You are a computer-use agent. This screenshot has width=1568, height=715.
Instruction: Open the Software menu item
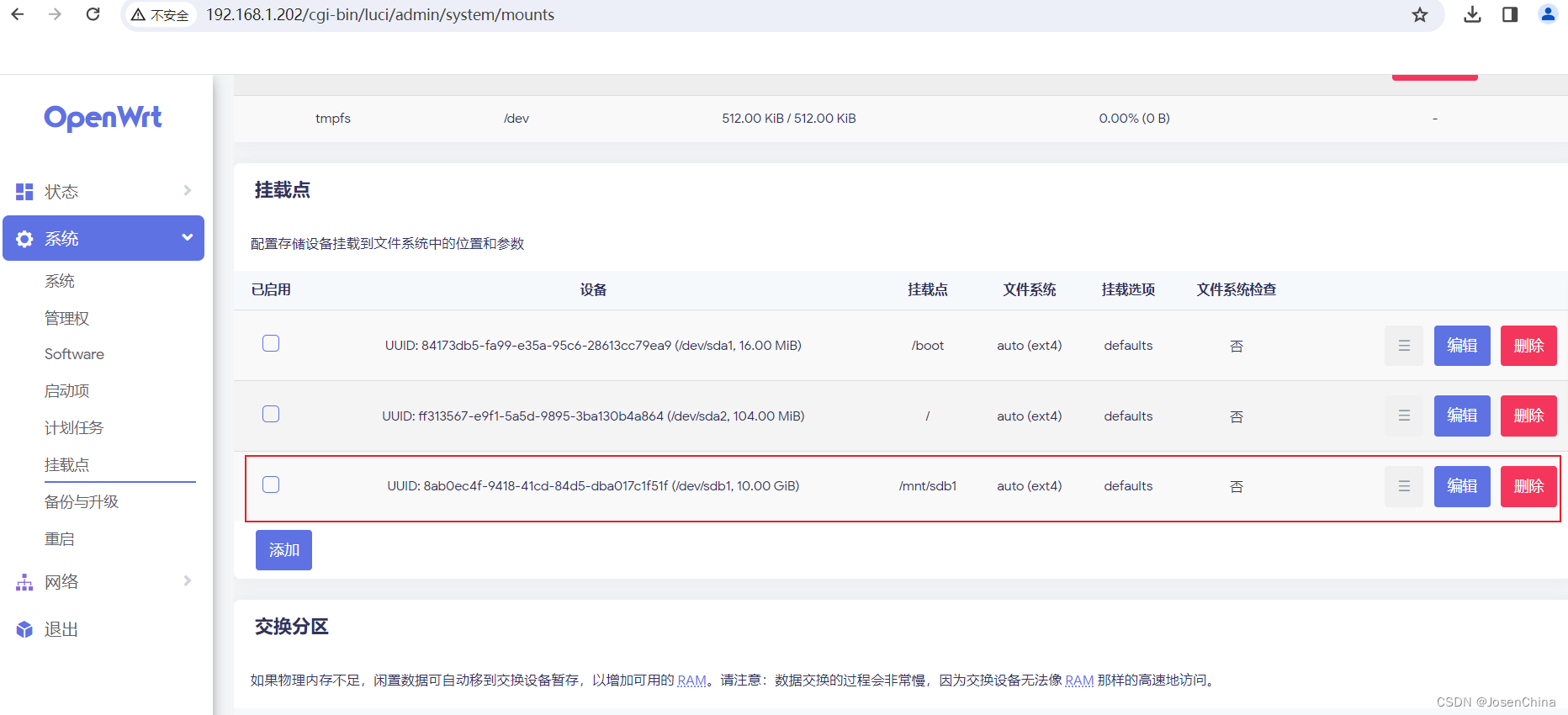click(x=74, y=354)
